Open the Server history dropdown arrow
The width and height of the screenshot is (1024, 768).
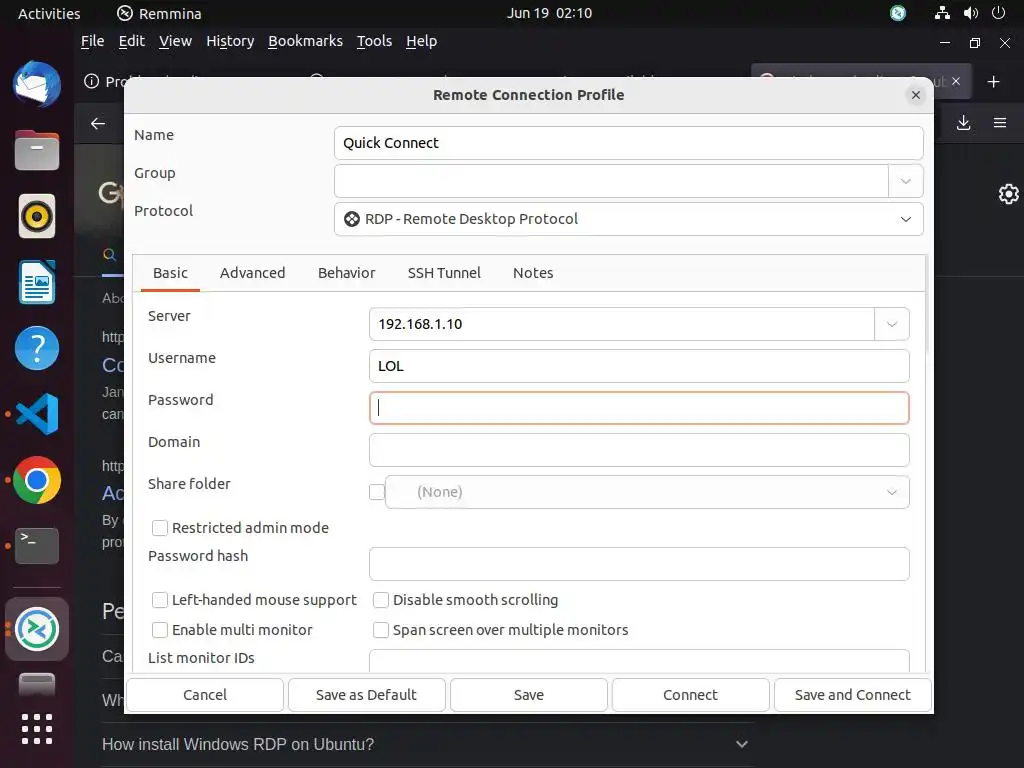(x=892, y=324)
